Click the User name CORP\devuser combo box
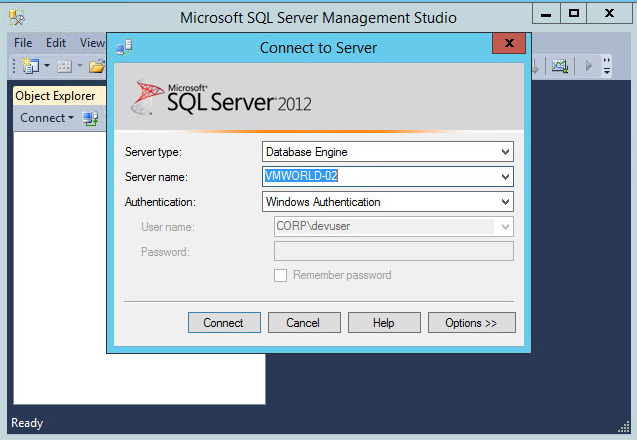 (394, 226)
